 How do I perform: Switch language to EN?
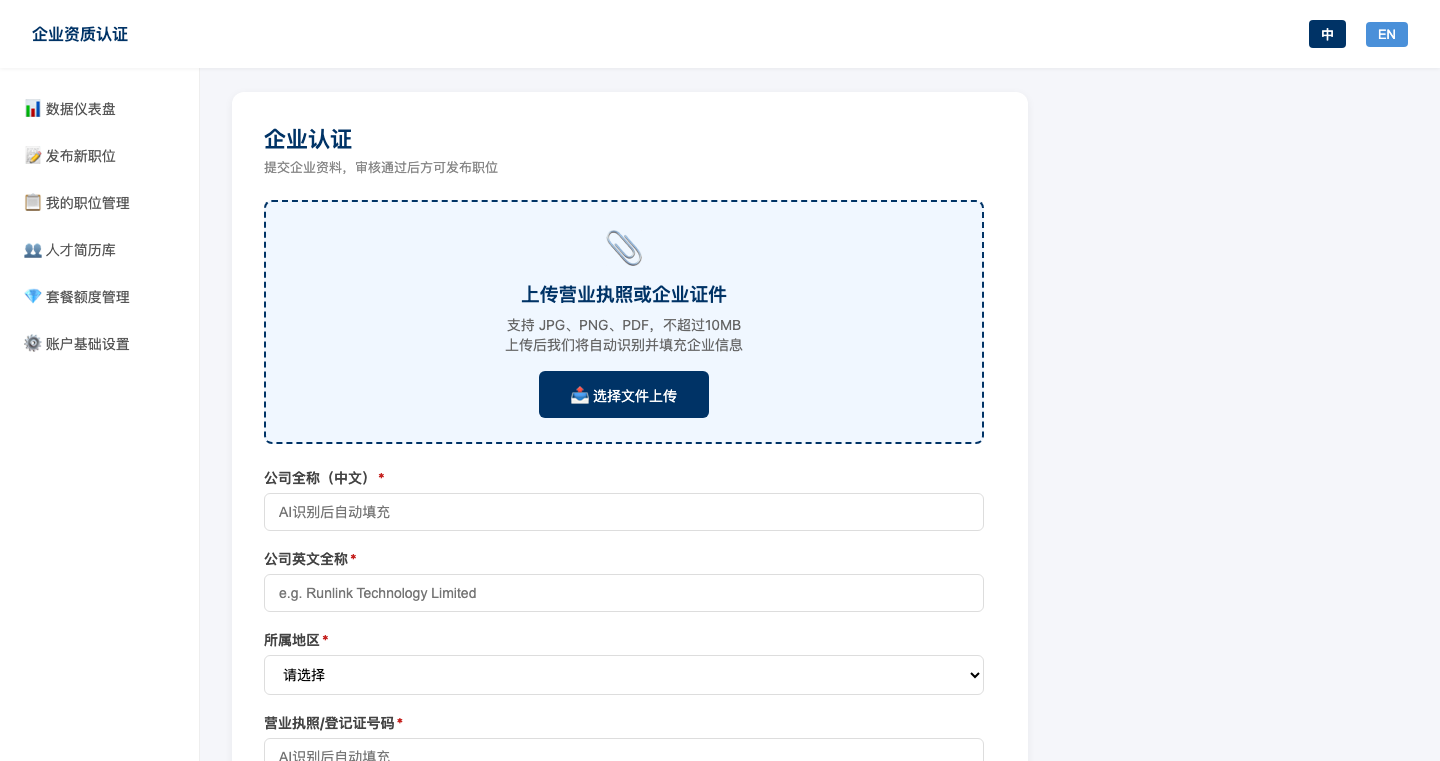point(1387,34)
